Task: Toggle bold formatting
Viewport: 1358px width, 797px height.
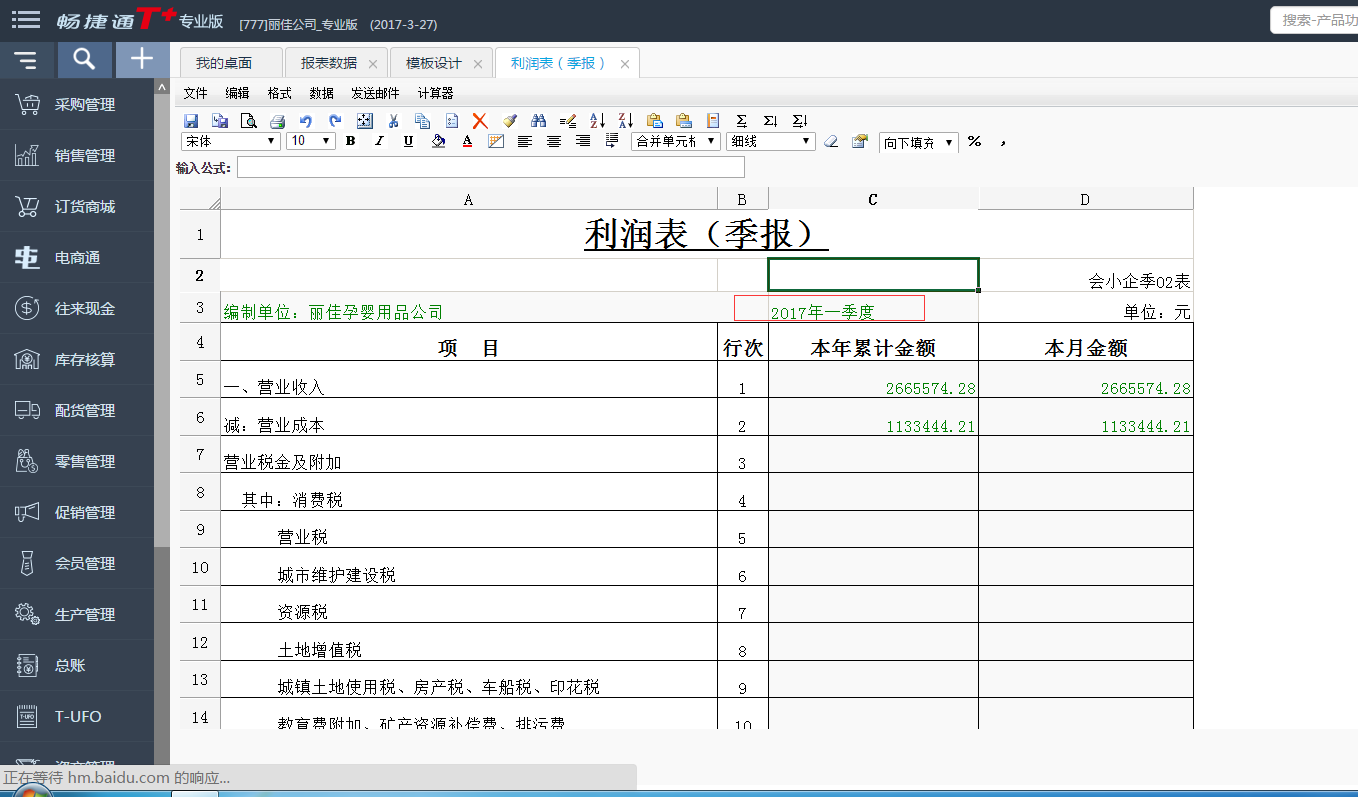Action: (350, 141)
